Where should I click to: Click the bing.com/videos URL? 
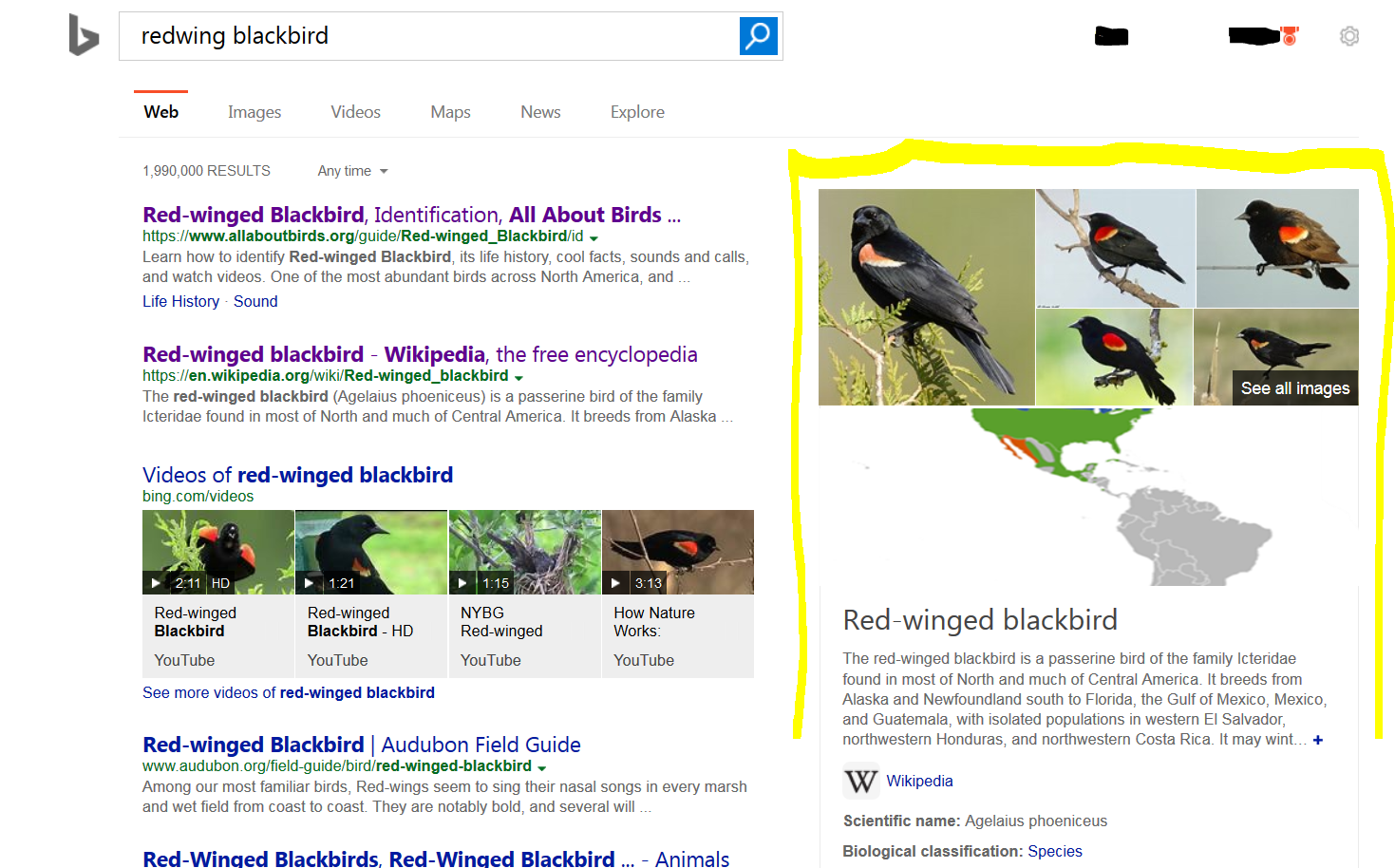pos(198,496)
